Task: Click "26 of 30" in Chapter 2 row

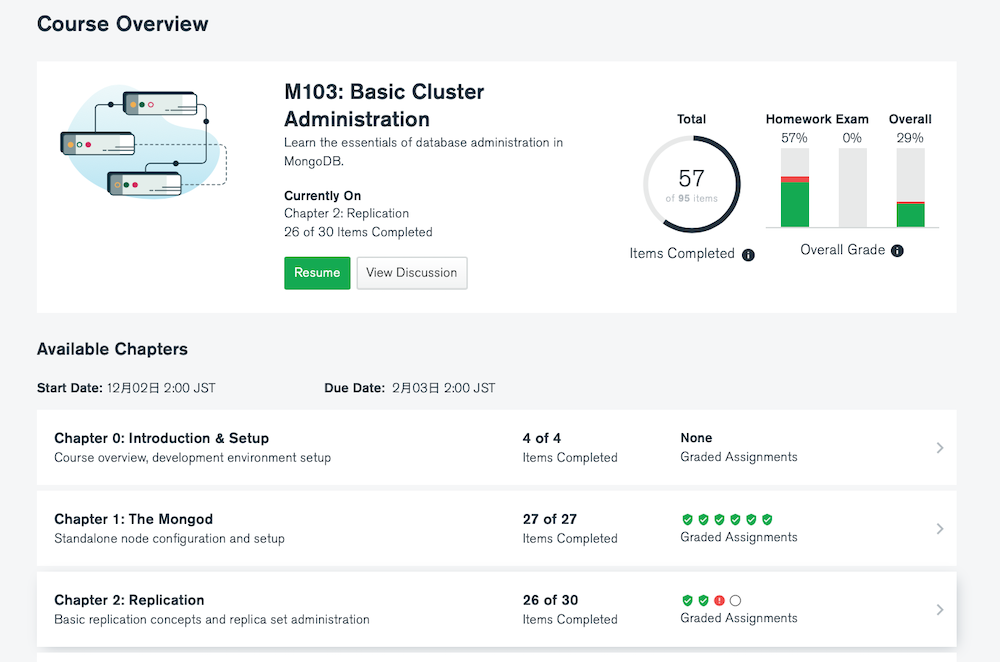Action: (550, 600)
